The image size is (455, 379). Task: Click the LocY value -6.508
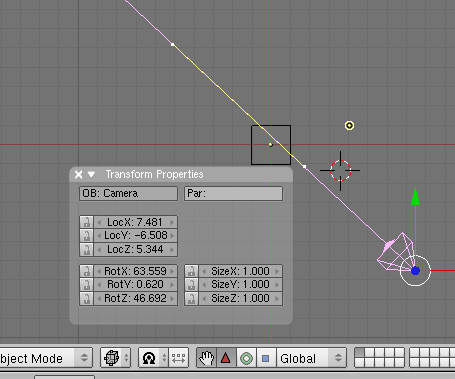(135, 236)
